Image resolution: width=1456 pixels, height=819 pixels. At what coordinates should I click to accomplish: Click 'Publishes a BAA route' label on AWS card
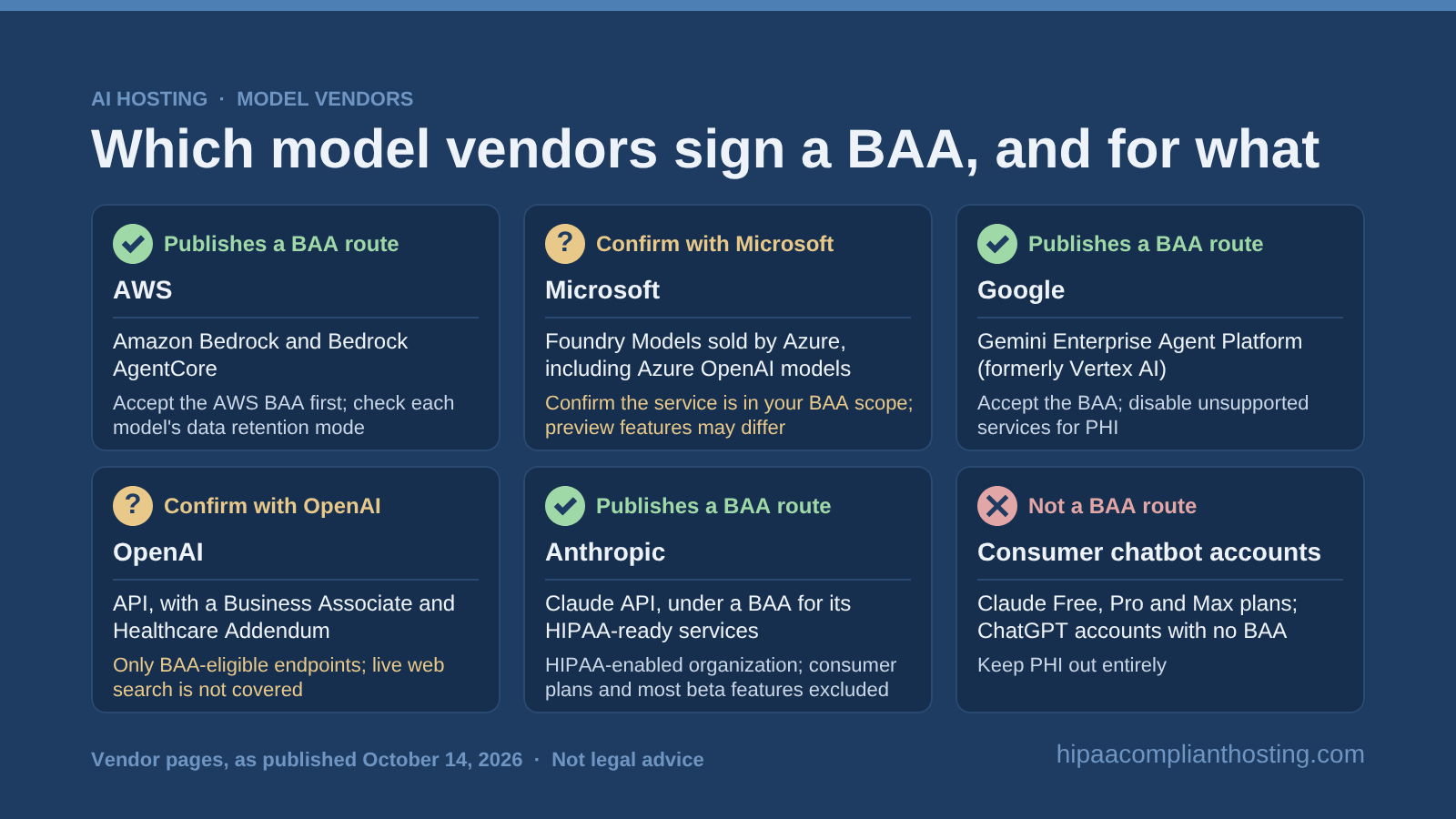tap(281, 244)
